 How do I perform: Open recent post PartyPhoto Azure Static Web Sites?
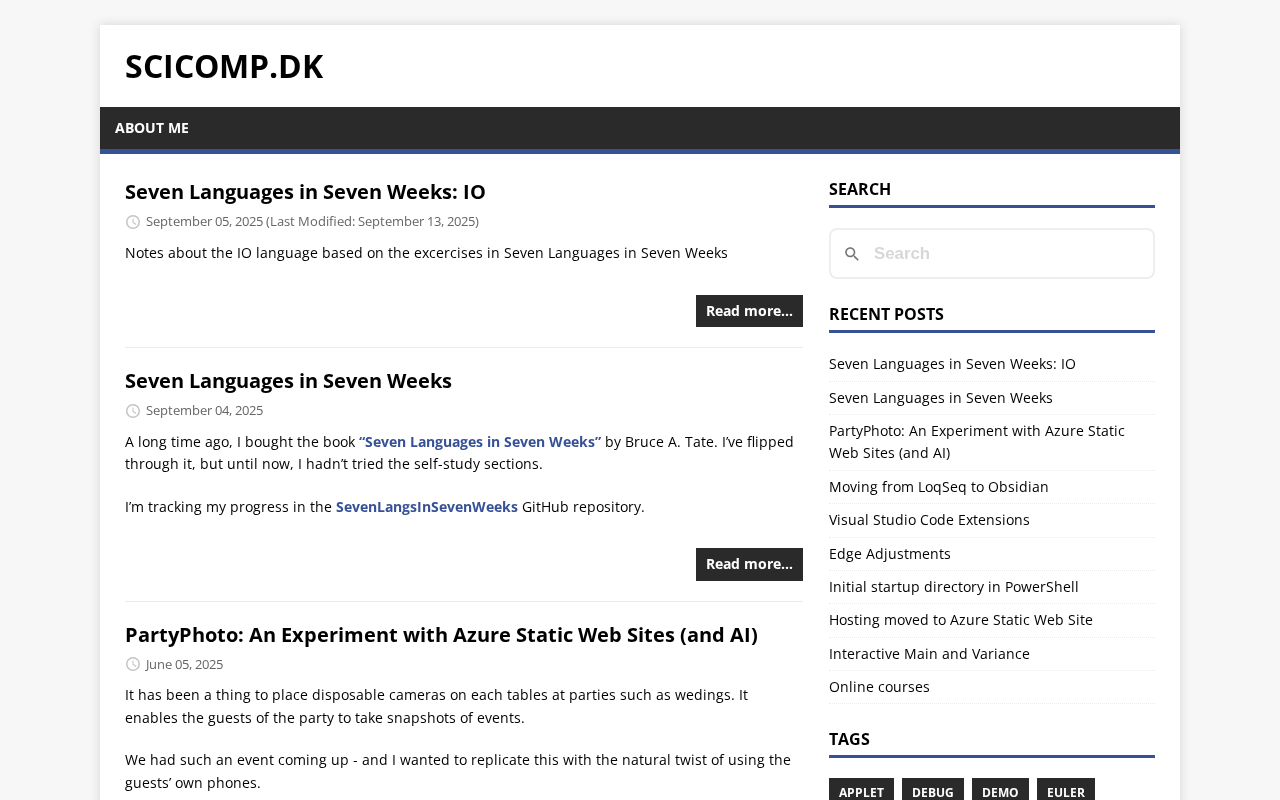[x=977, y=442]
